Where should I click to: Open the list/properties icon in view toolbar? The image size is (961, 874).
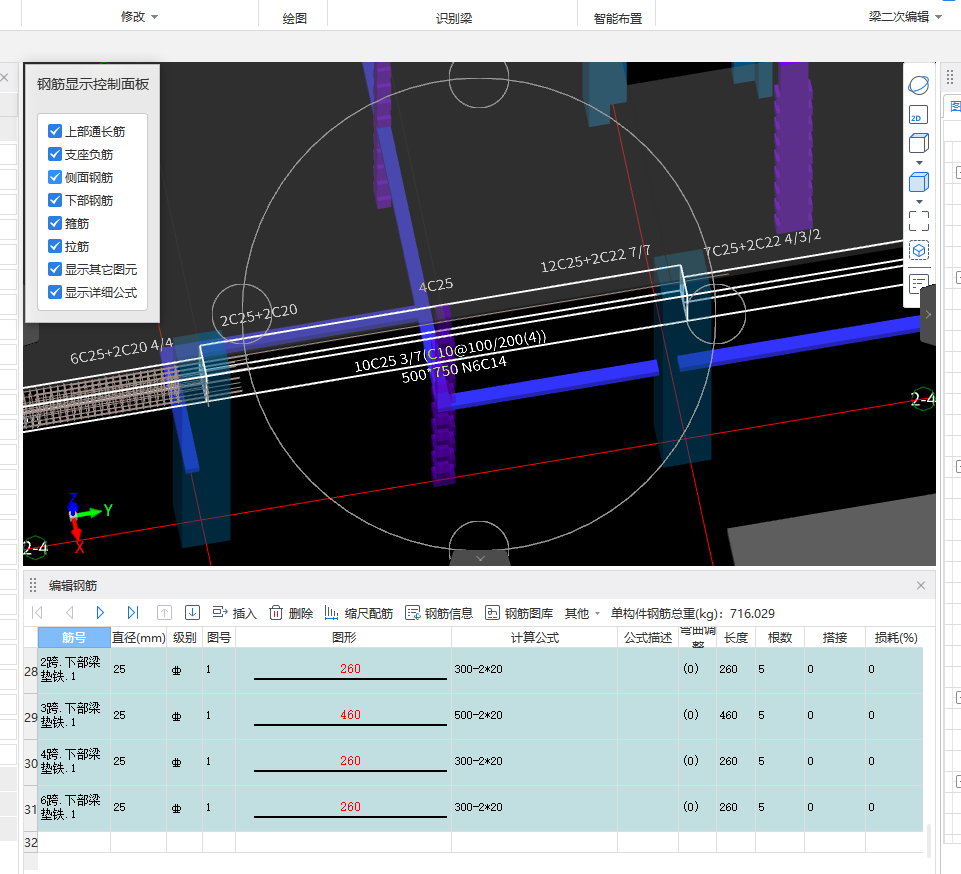(918, 284)
